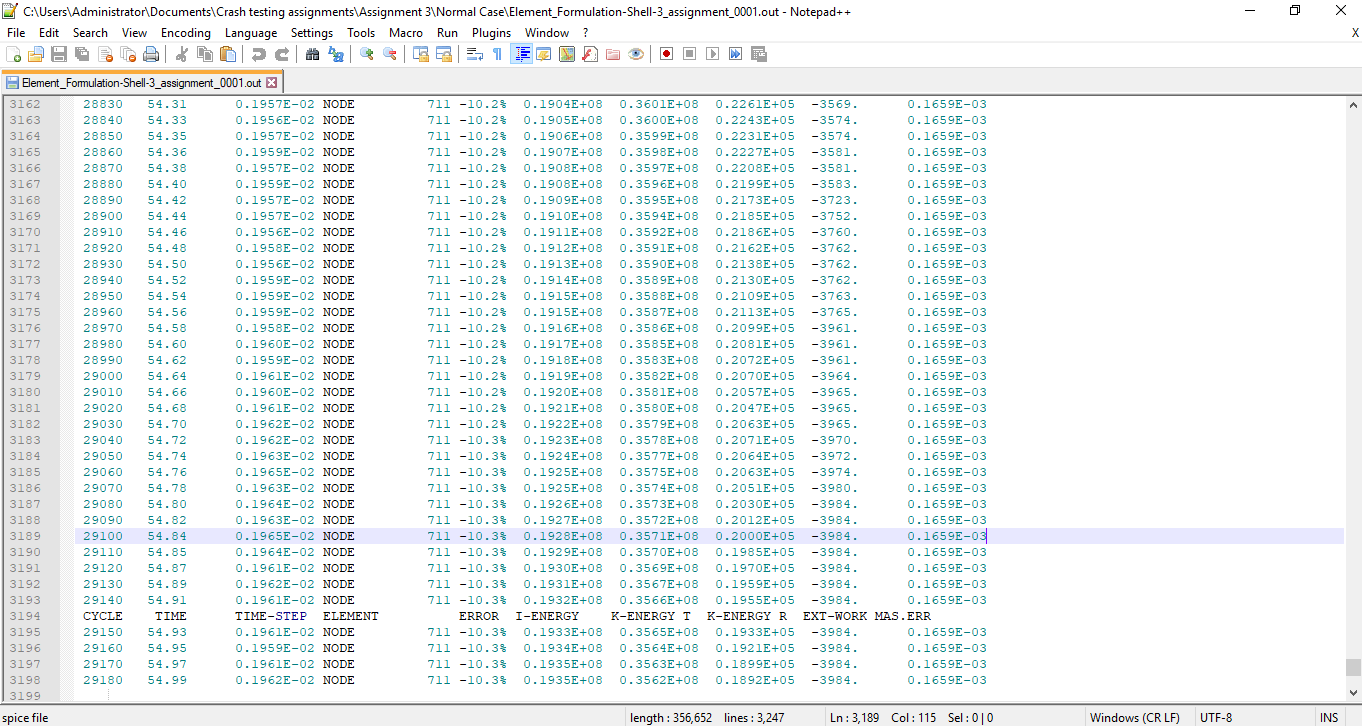1362x726 pixels.
Task: Toggle the indent guide button
Action: tap(521, 54)
